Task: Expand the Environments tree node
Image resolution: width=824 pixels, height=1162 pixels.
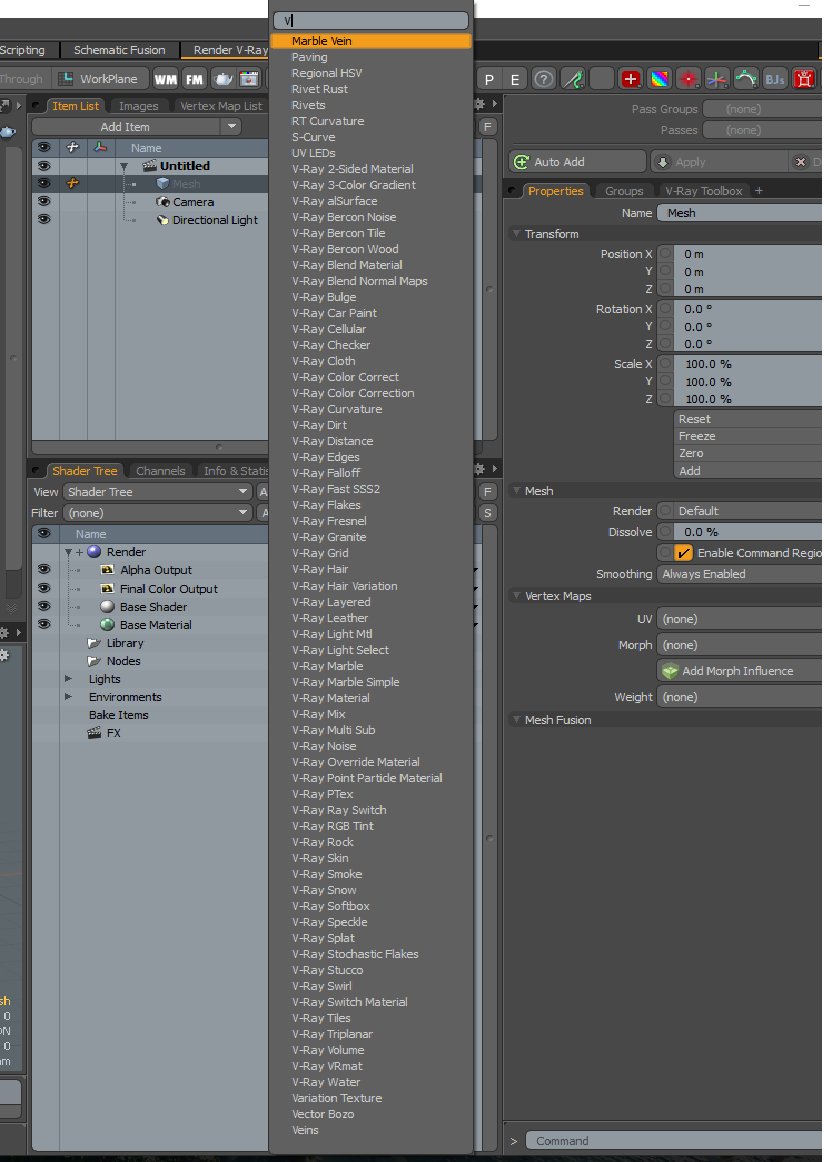Action: tap(69, 697)
